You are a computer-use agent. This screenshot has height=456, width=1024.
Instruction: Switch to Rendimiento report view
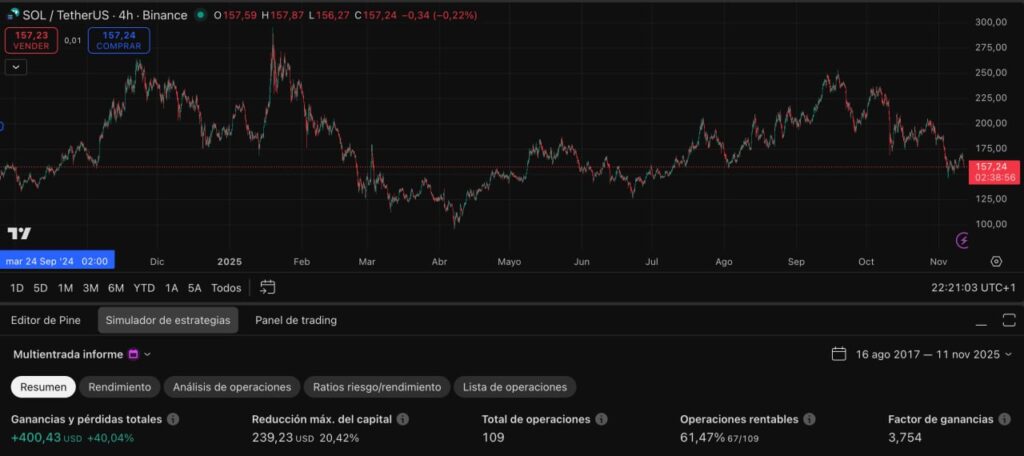(120, 387)
